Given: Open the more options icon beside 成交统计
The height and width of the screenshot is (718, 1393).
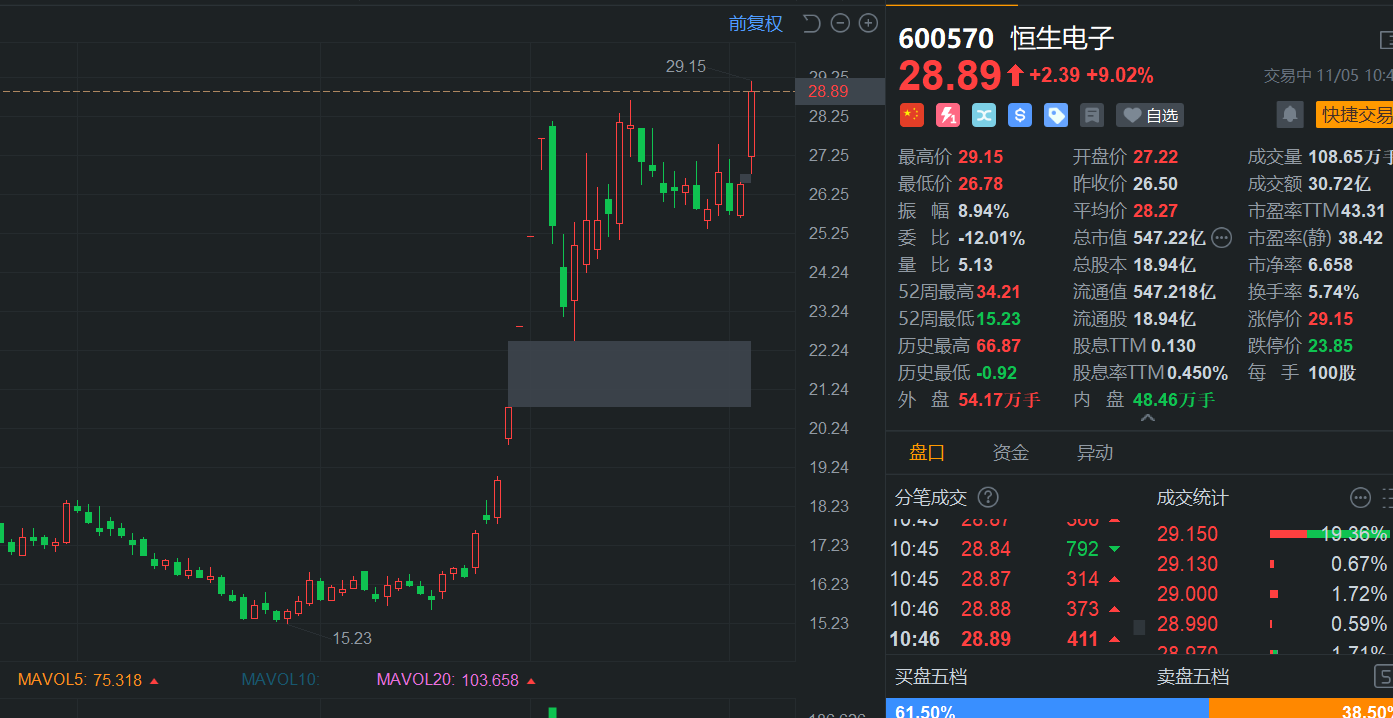Looking at the screenshot, I should point(1360,497).
